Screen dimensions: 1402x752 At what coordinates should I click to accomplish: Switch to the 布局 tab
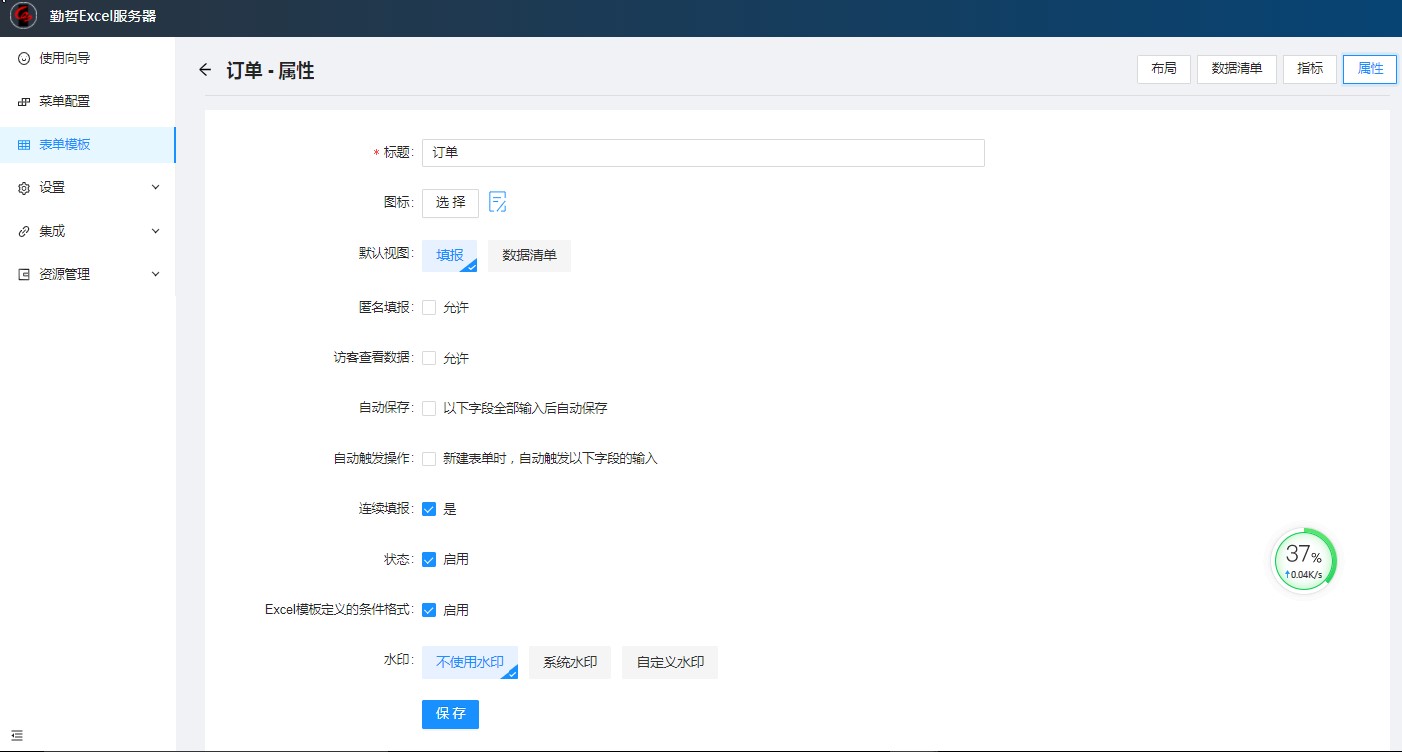pyautogui.click(x=1163, y=69)
